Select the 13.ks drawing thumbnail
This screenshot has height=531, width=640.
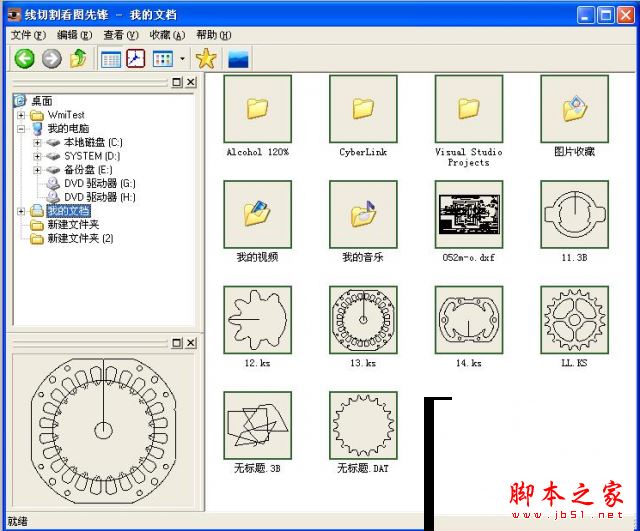363,320
